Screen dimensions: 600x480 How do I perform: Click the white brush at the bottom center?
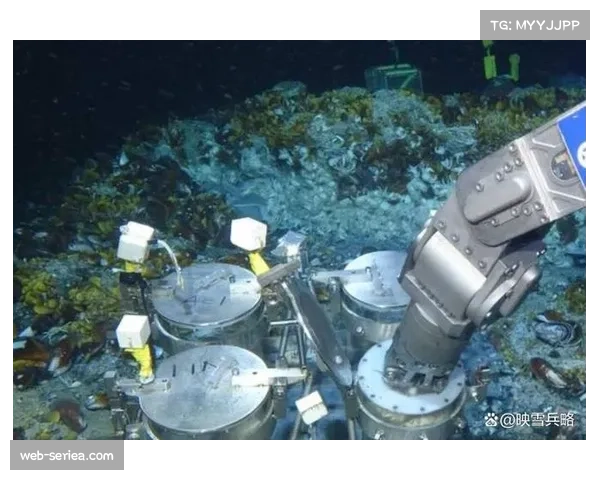(x=311, y=406)
